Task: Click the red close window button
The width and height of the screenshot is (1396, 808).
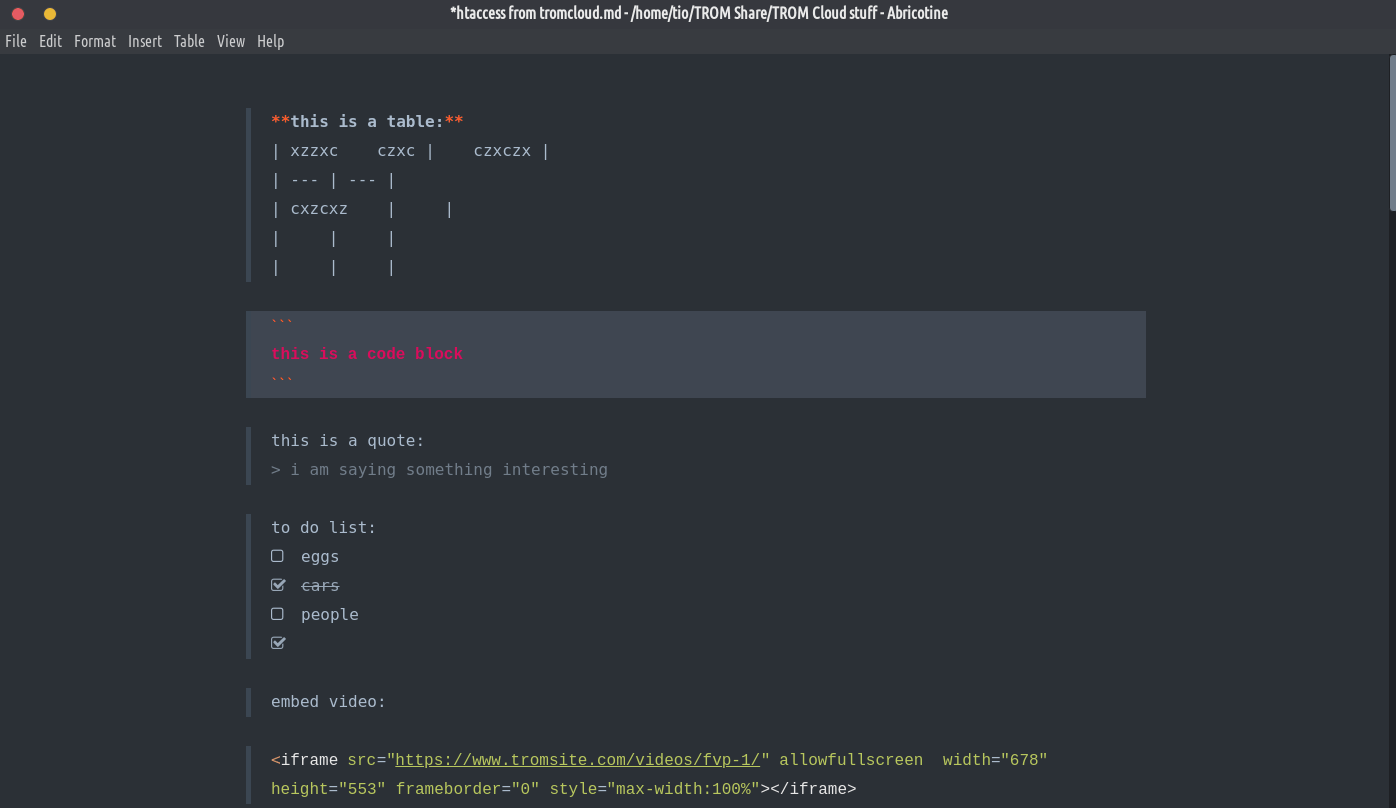Action: 18,14
